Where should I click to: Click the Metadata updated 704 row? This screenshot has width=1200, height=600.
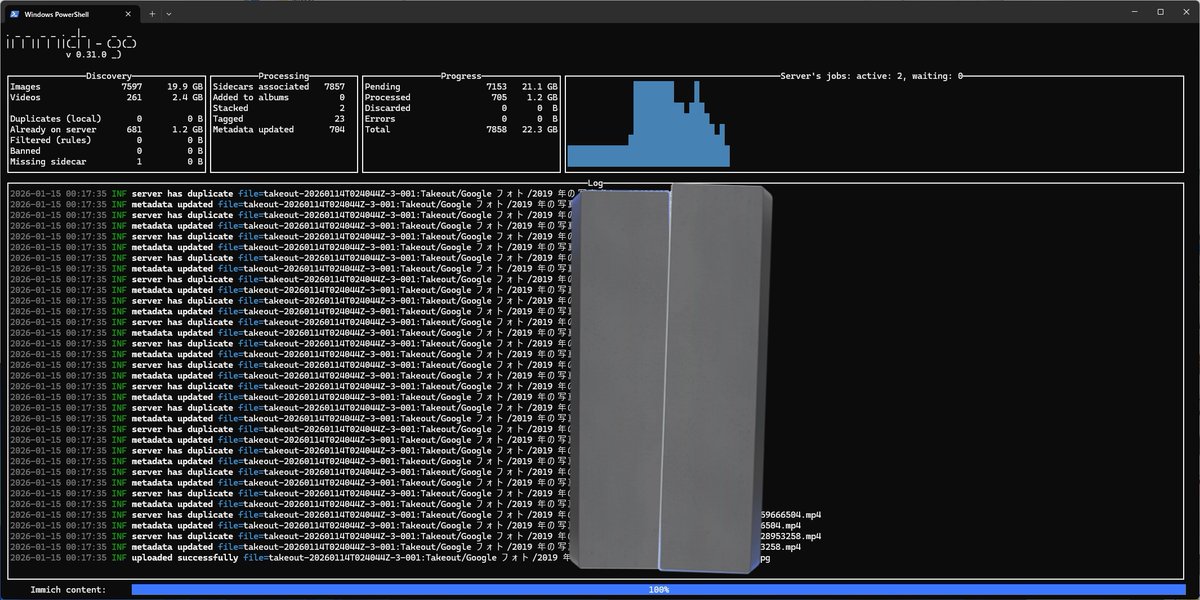point(279,129)
